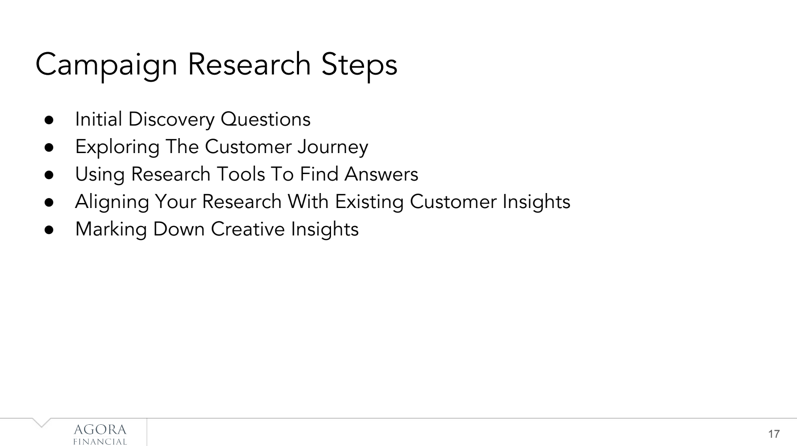Click the word Insights ending the fourth bullet
This screenshot has width=797, height=446.
click(x=536, y=202)
